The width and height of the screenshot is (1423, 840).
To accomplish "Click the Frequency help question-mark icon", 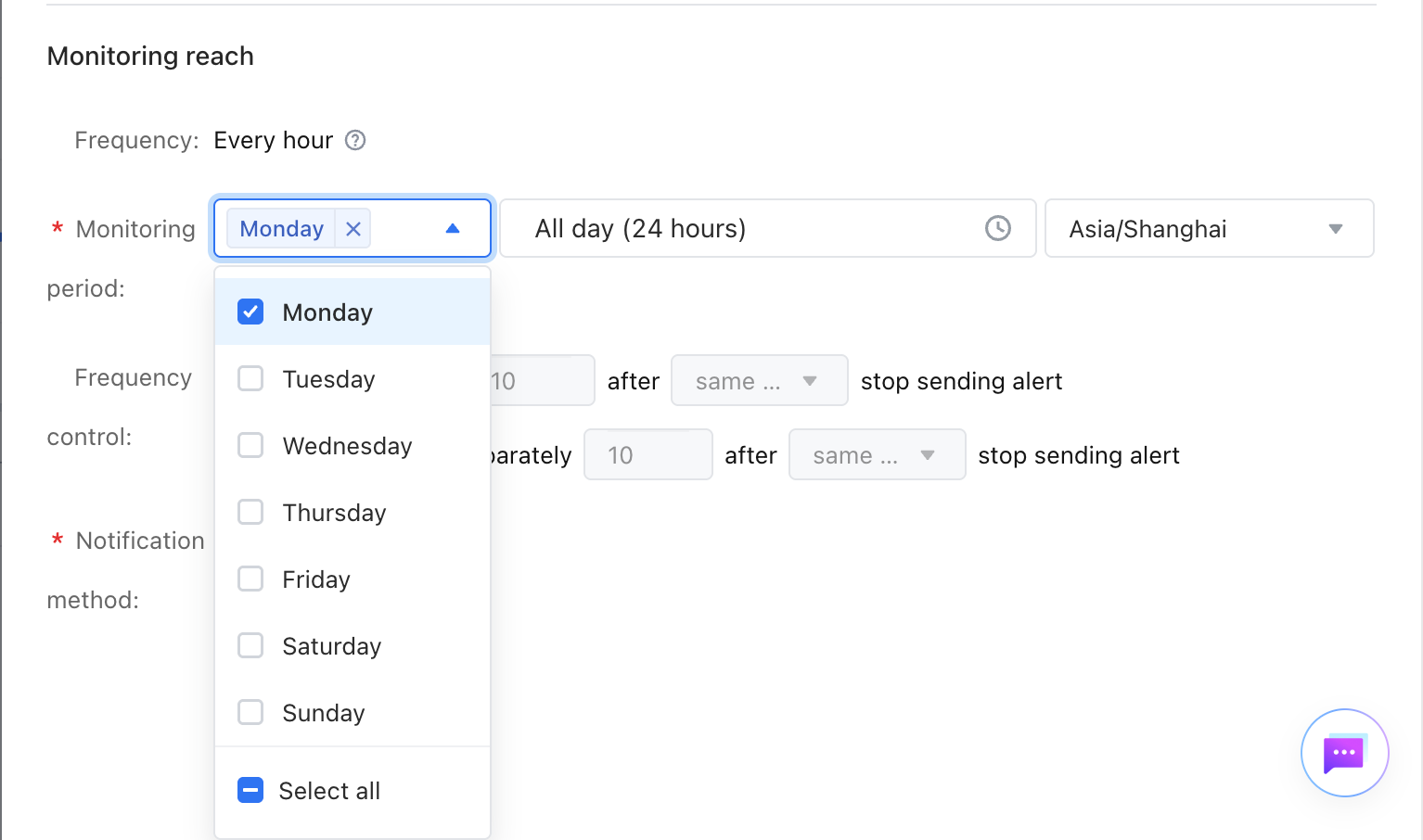I will point(355,140).
